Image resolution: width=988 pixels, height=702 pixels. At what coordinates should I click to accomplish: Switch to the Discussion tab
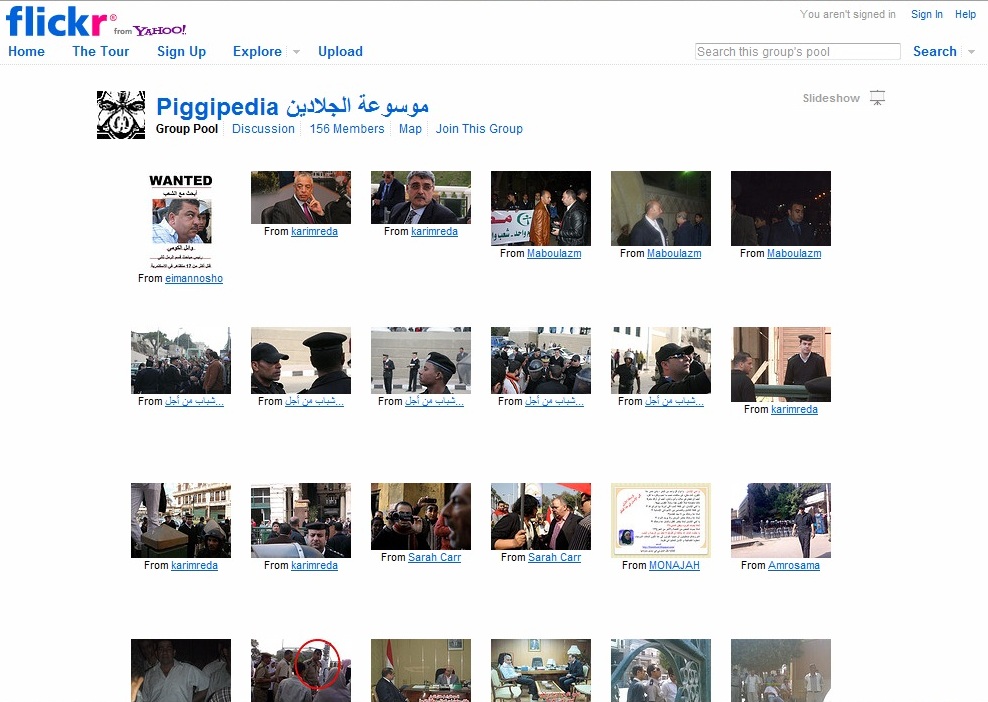click(263, 129)
